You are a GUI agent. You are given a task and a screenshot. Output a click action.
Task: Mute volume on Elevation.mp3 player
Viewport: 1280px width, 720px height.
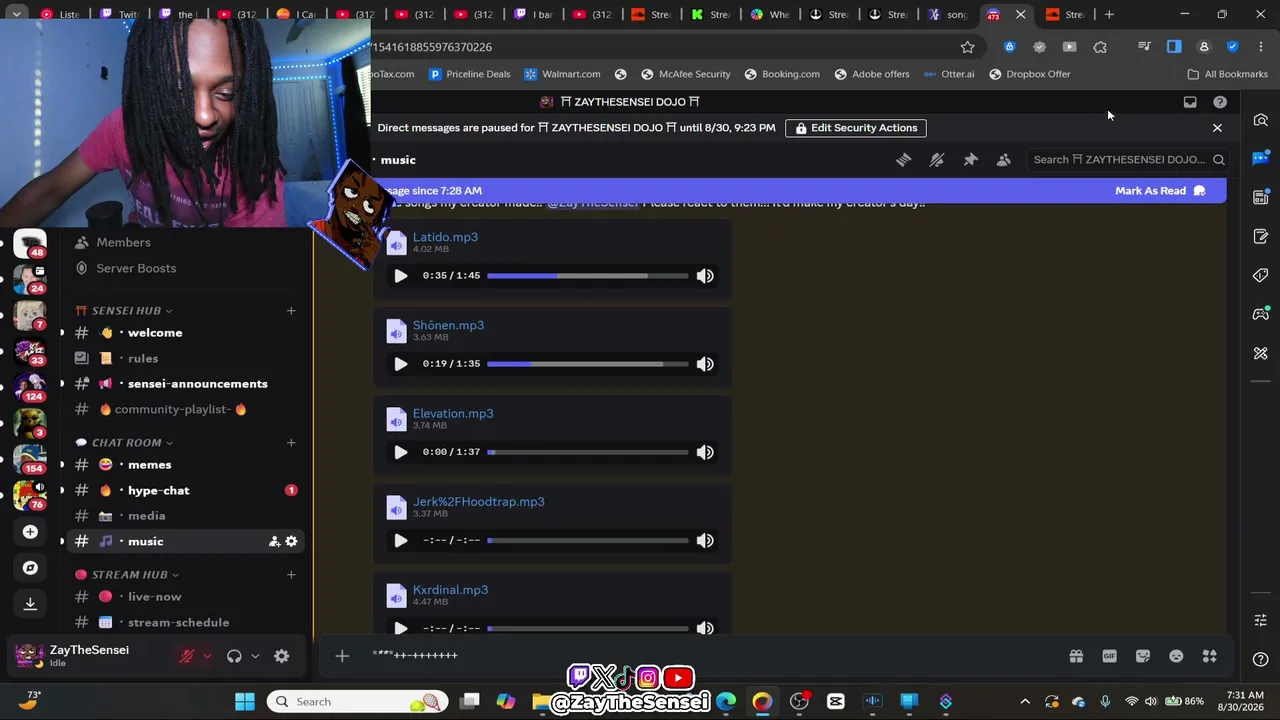coord(705,452)
